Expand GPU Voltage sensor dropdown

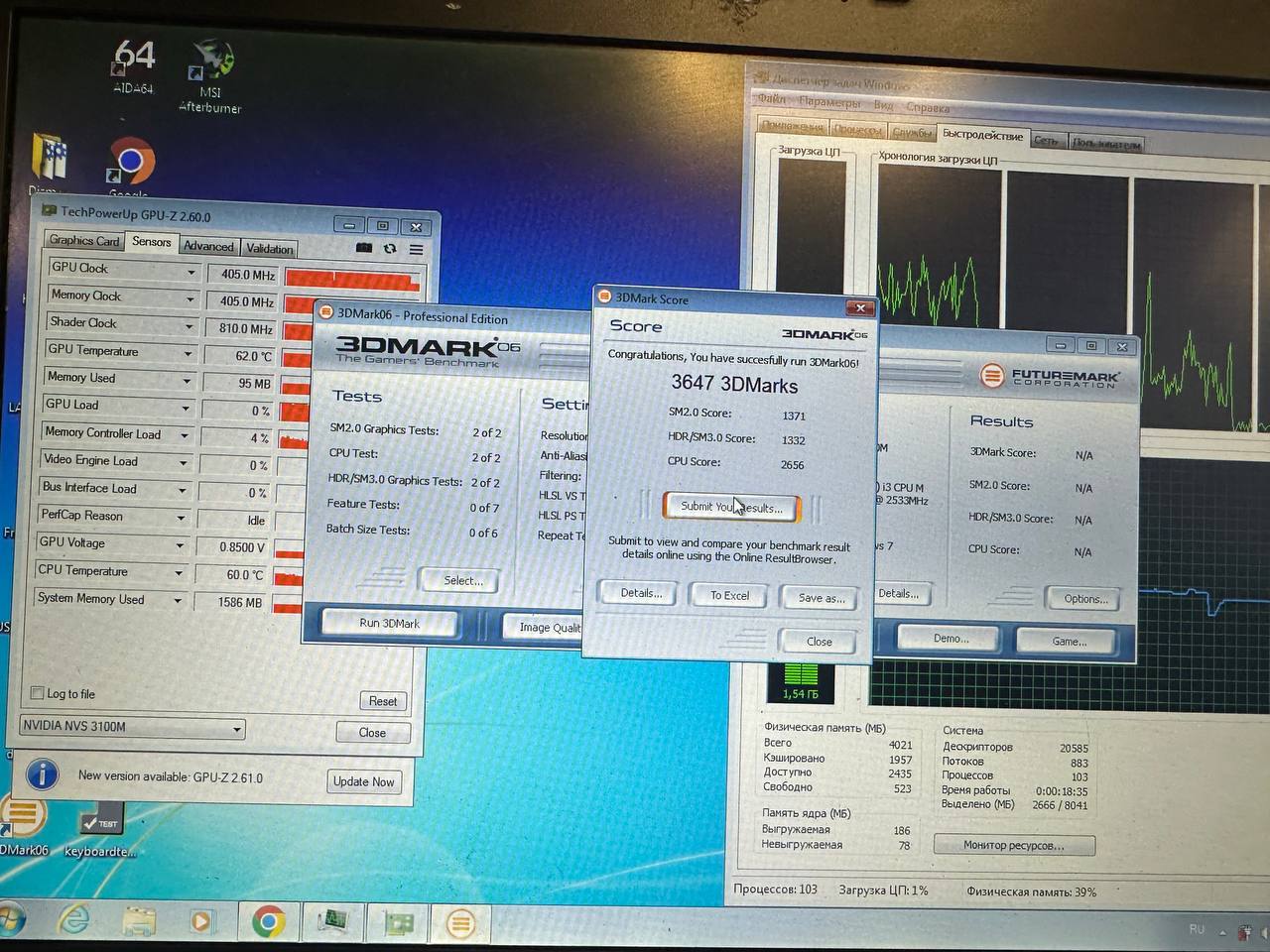coord(180,545)
